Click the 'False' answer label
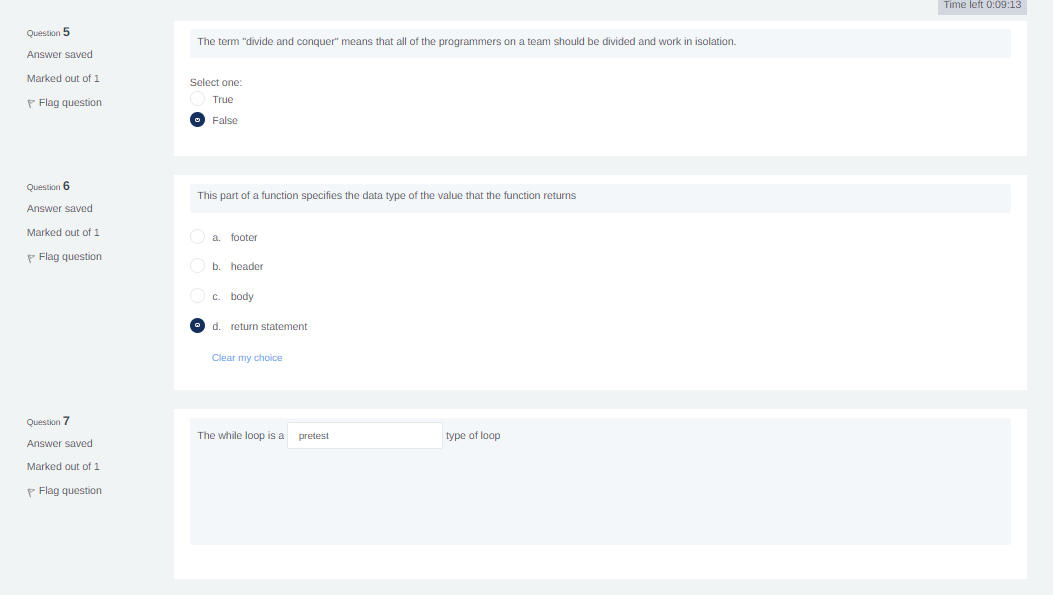 point(225,121)
